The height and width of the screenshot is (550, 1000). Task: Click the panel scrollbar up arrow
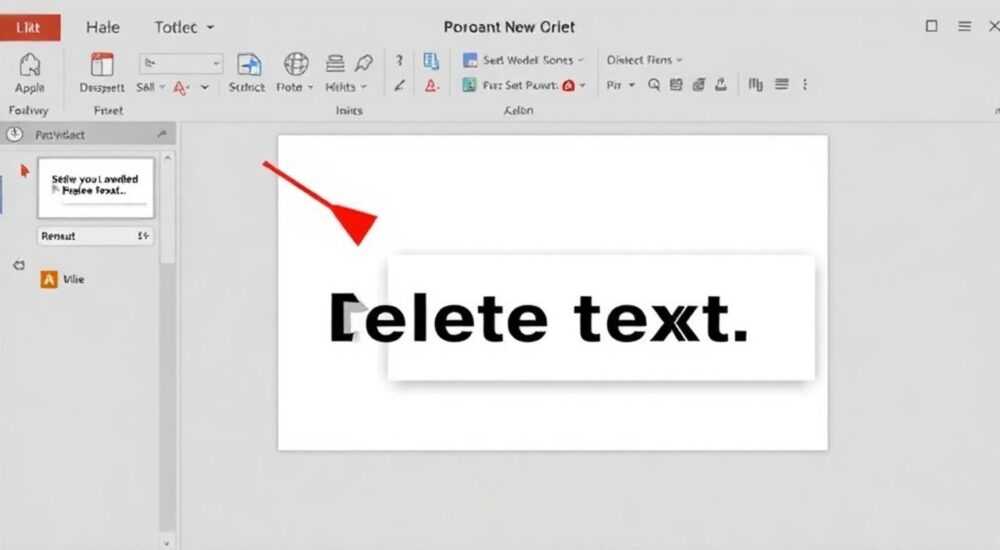[167, 157]
